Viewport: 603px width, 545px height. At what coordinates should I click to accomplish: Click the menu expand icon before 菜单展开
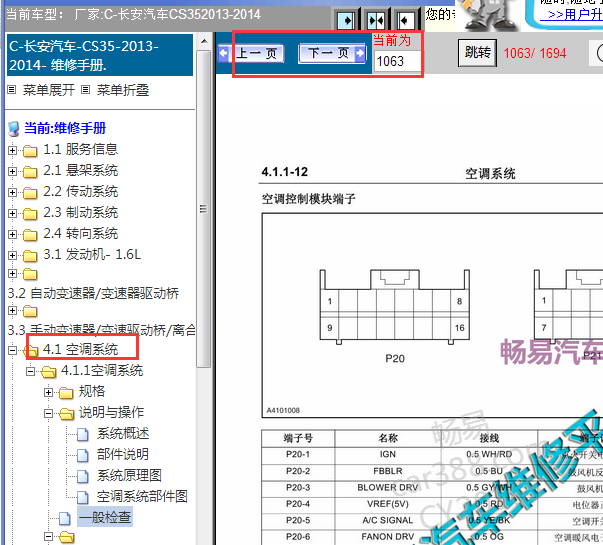pos(12,90)
